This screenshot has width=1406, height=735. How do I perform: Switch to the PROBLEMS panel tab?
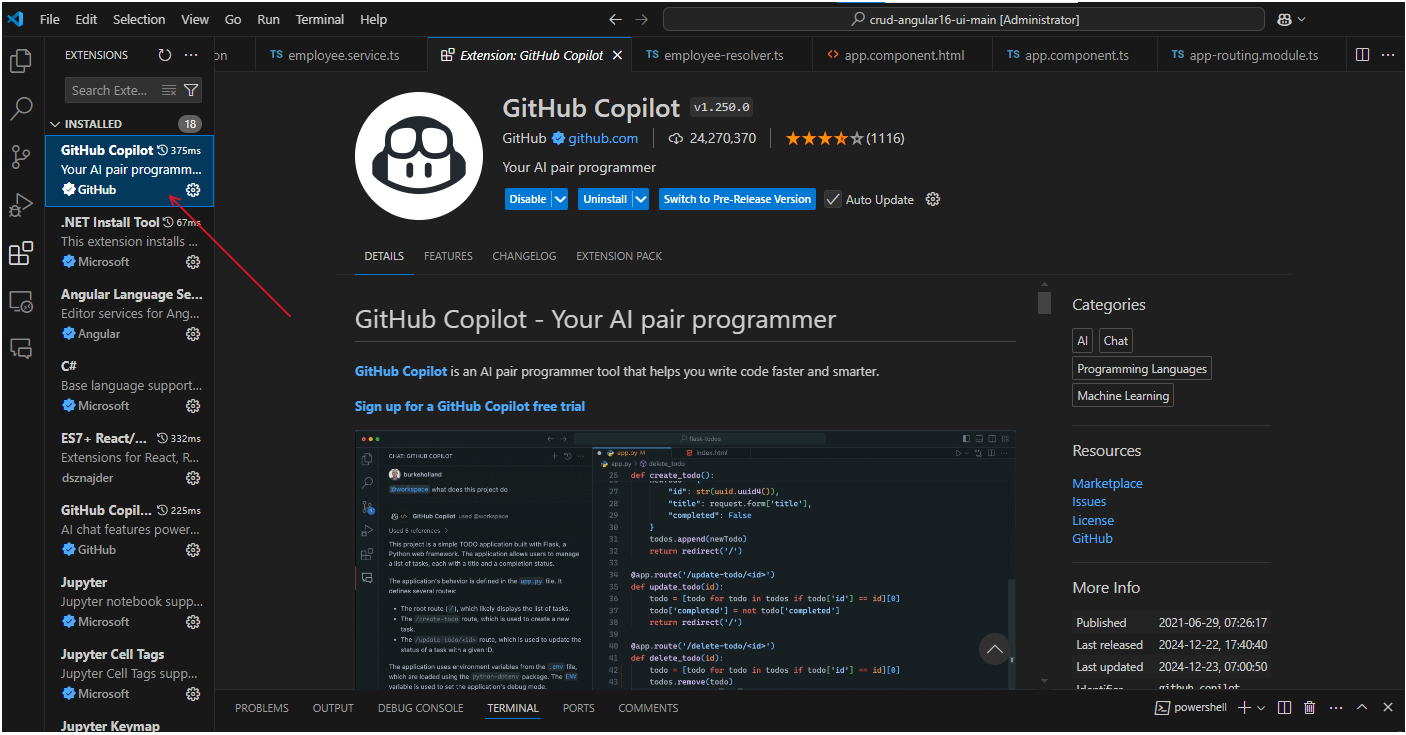click(x=262, y=708)
